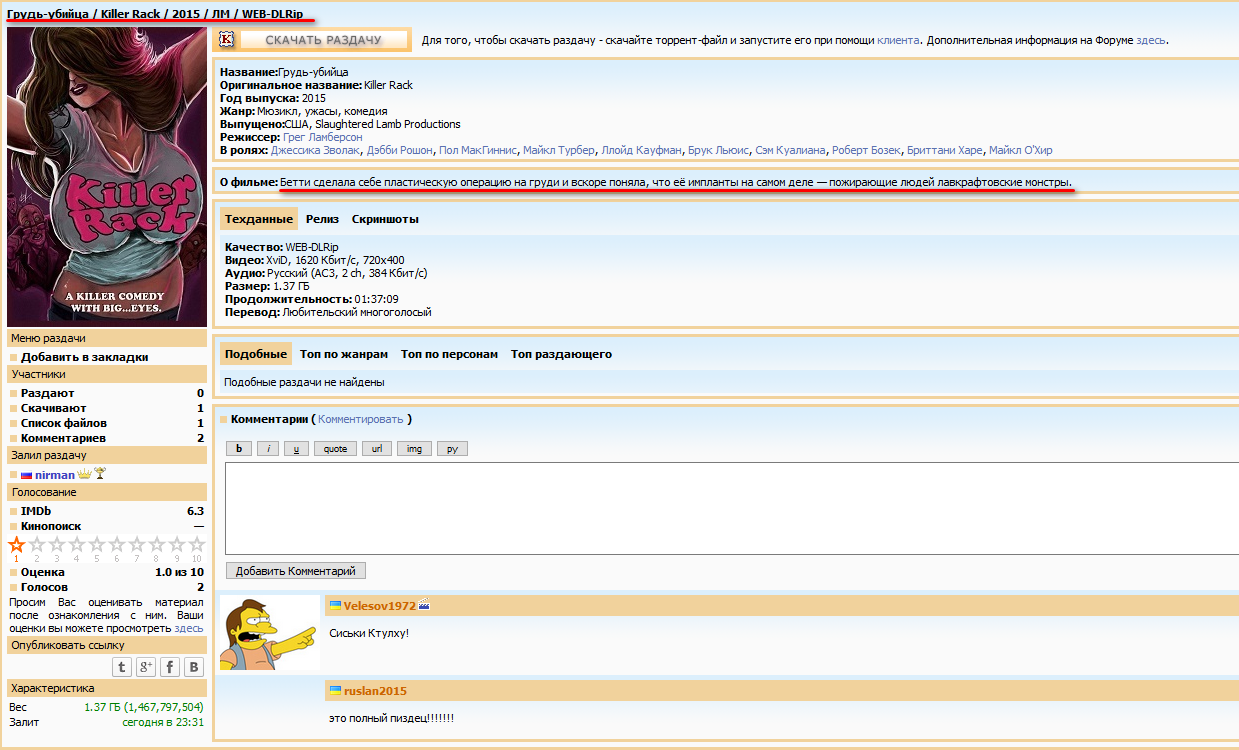The image size is (1239, 750).
Task: Open the Список файлов link
Action: tap(63, 423)
